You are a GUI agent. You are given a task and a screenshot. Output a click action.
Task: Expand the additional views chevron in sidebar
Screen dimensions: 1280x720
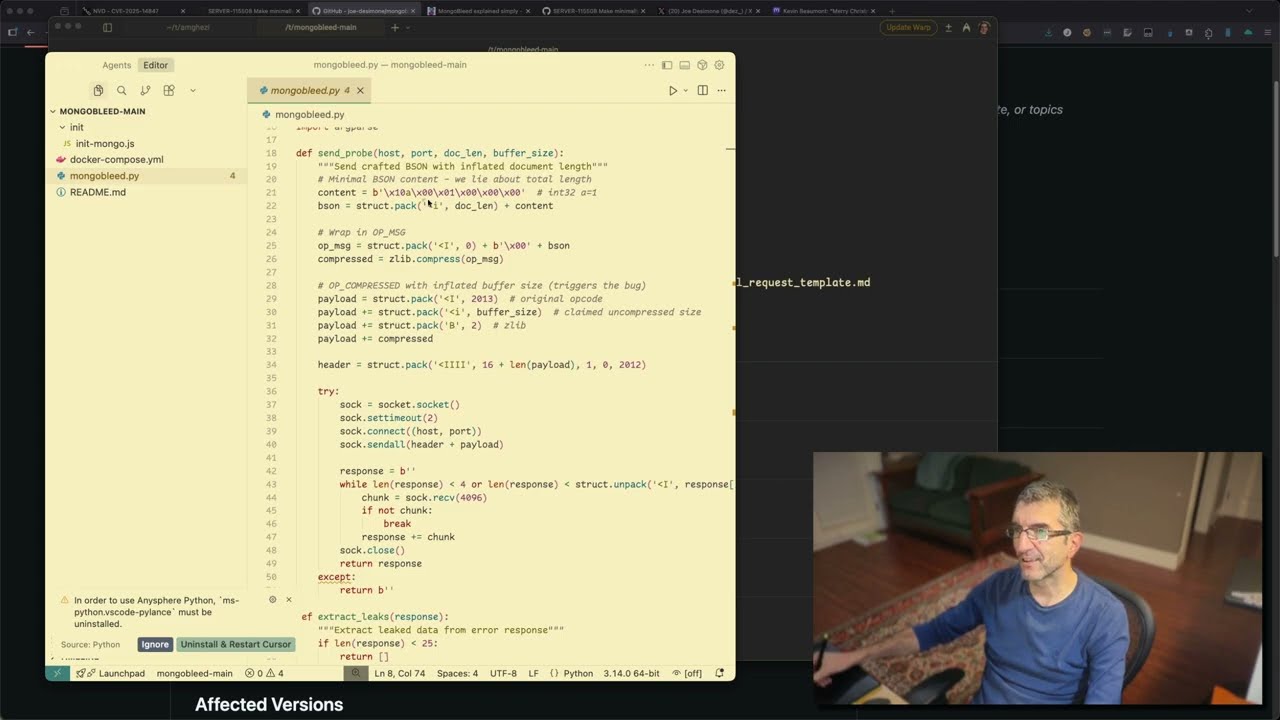[193, 90]
